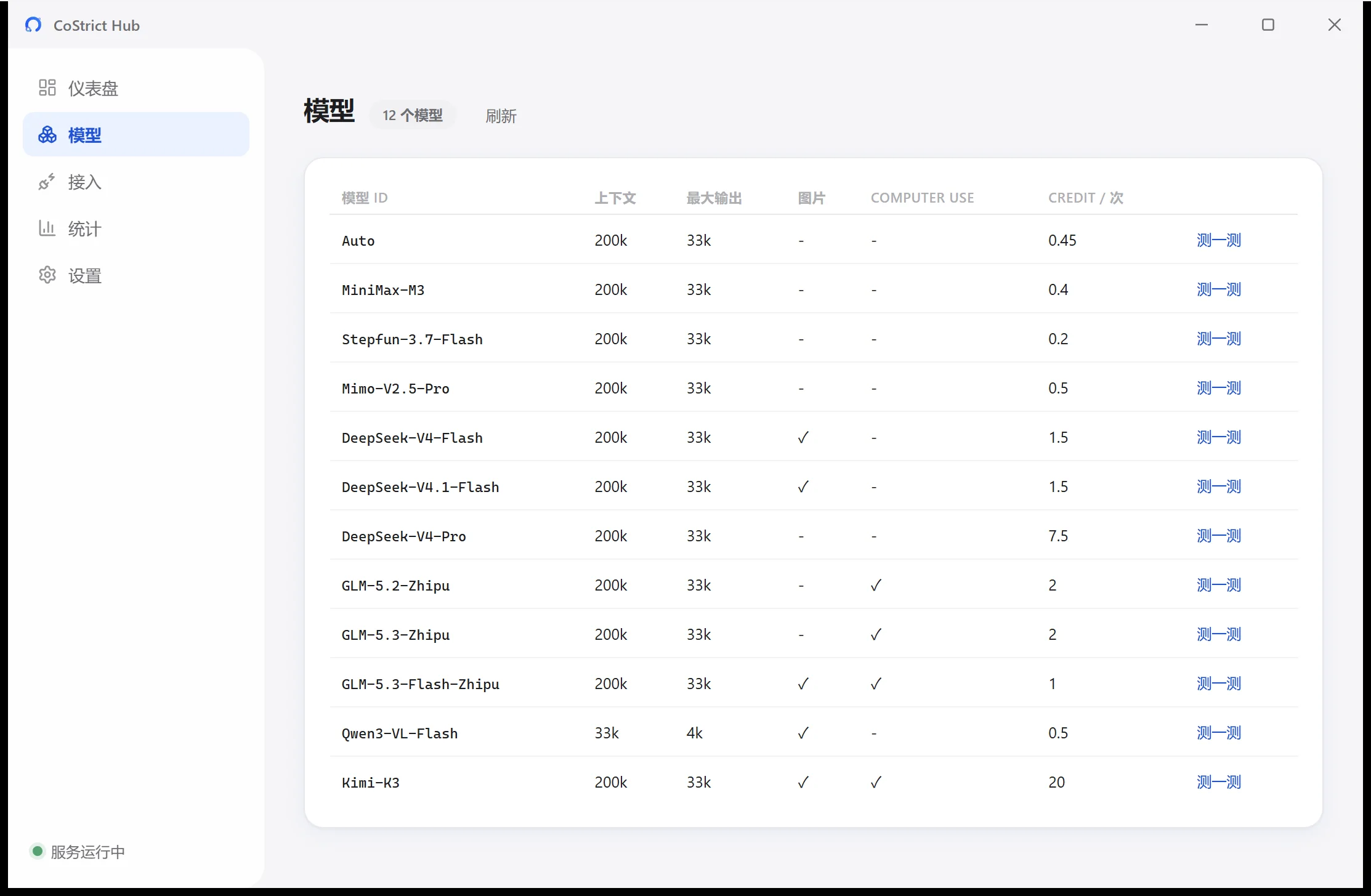This screenshot has width=1371, height=896.
Task: Click the 20 credit value for Kimi-K3
Action: pos(1056,782)
